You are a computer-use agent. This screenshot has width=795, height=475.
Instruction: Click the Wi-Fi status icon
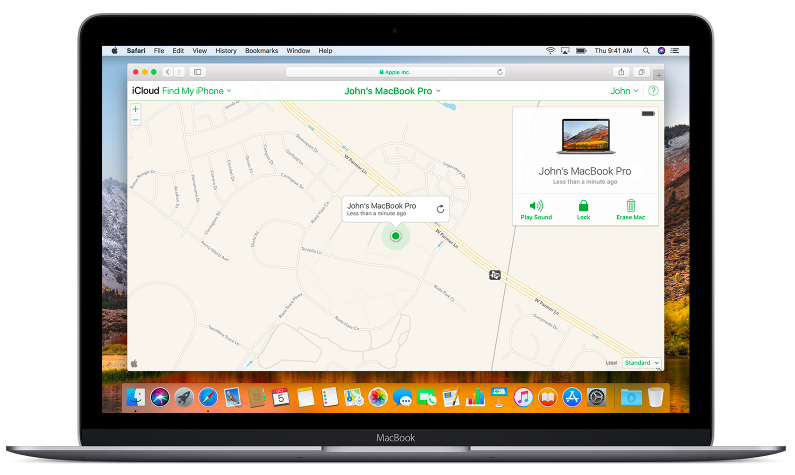(550, 51)
